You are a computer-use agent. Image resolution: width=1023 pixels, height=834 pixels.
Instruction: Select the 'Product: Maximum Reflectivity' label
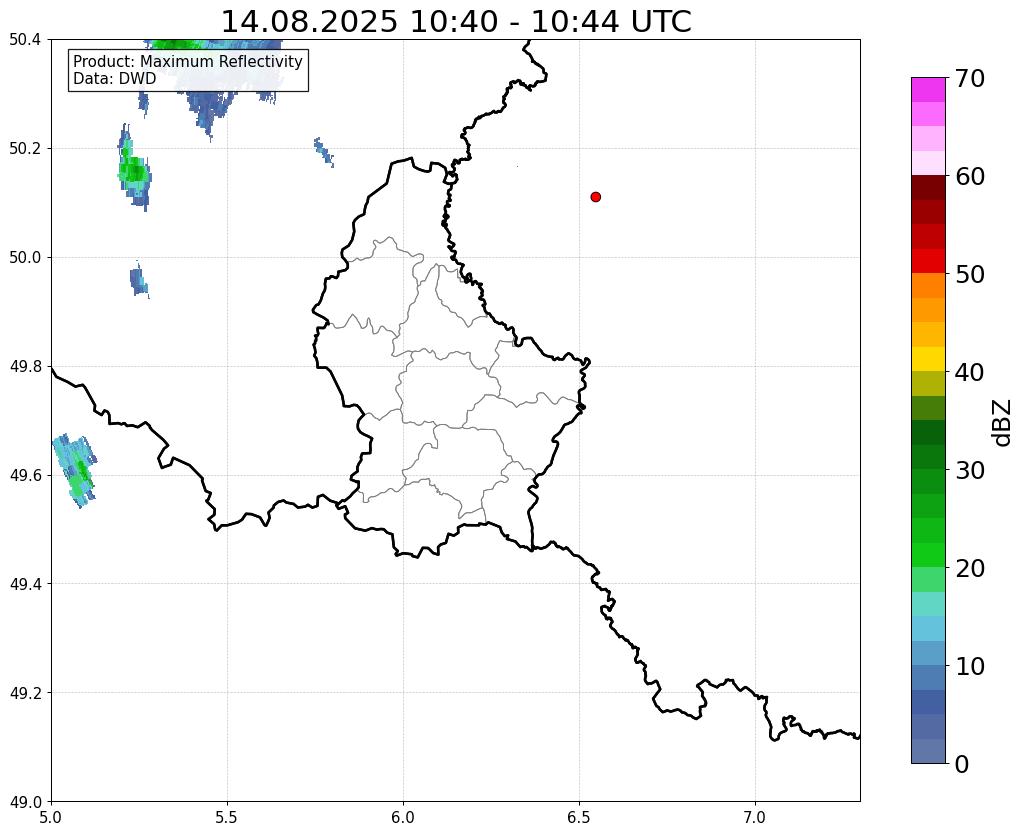(x=188, y=61)
